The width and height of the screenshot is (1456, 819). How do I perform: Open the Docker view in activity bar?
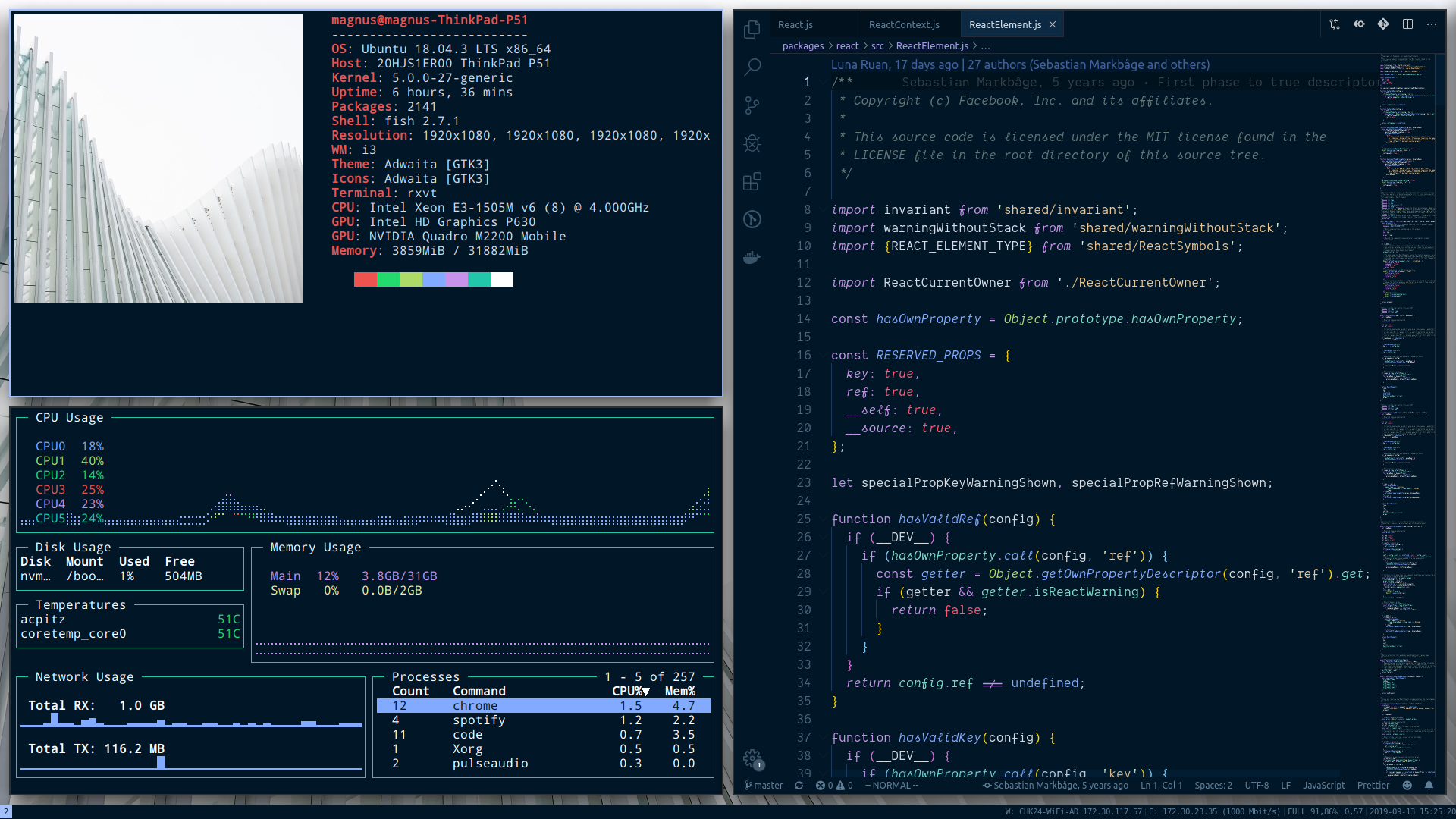pyautogui.click(x=752, y=257)
